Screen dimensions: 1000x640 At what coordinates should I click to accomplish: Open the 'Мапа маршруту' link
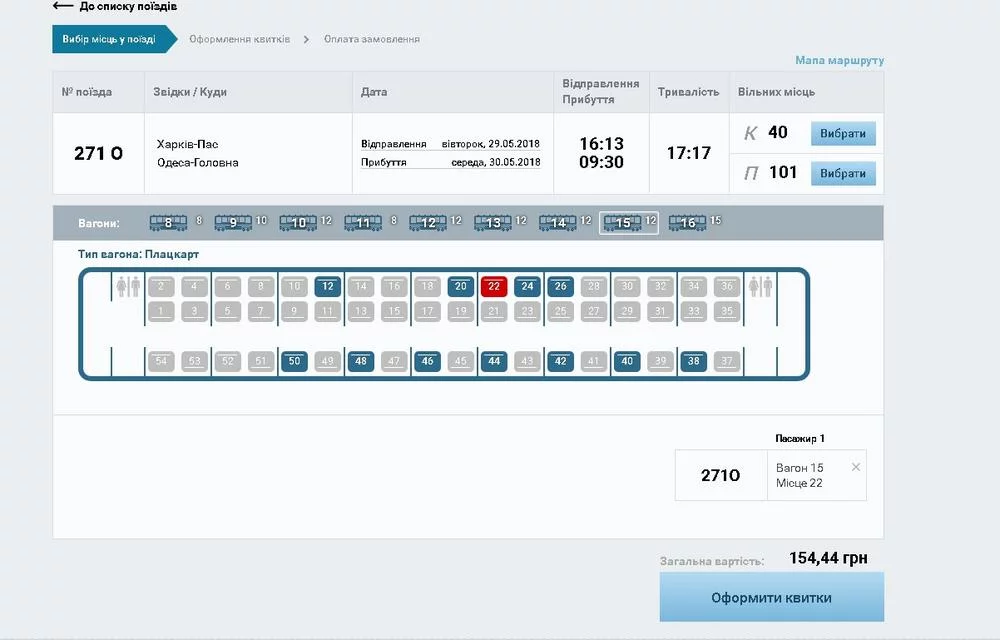click(839, 60)
